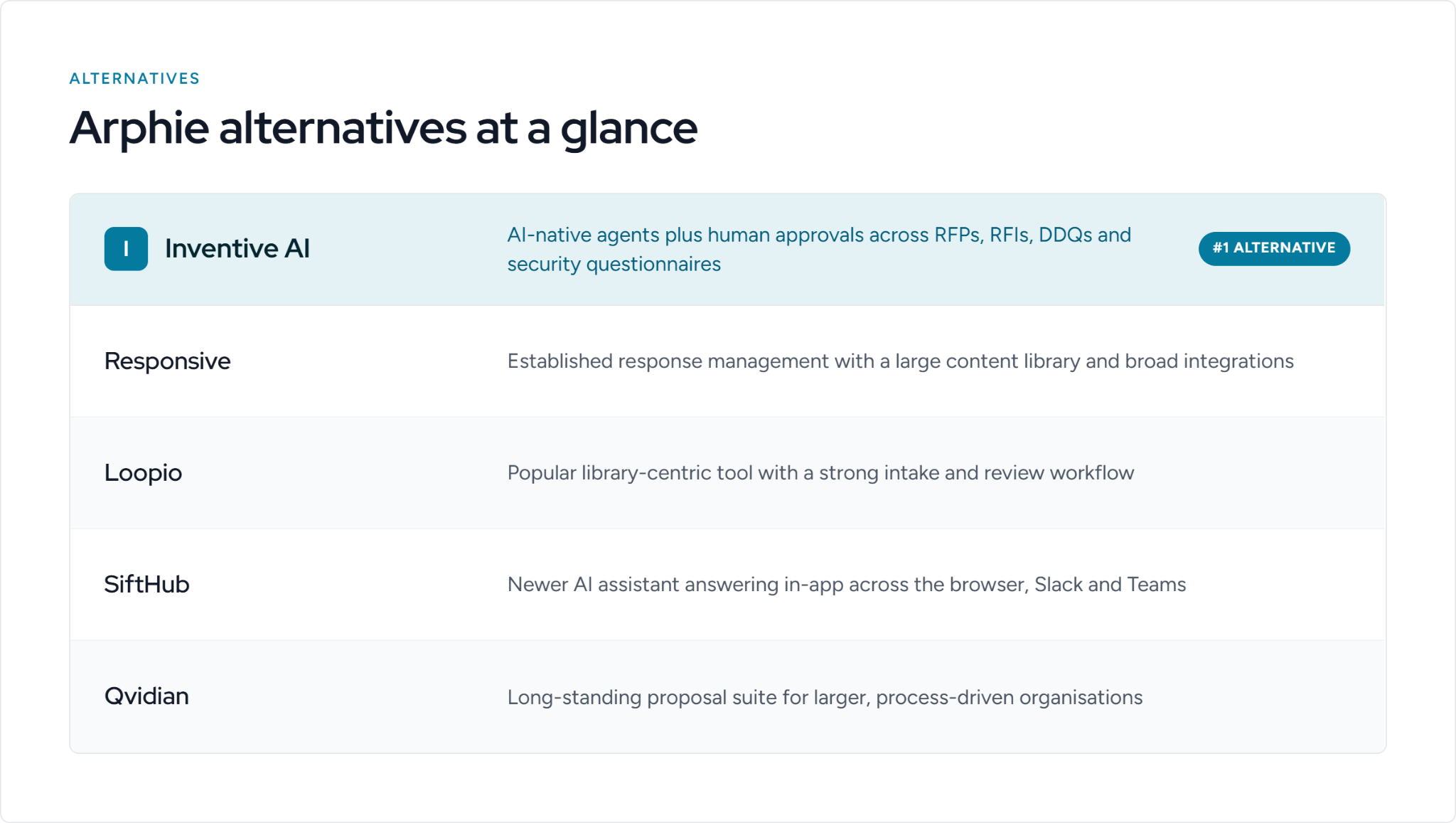Click Qvidian's long-standing proposal suite description

(825, 697)
